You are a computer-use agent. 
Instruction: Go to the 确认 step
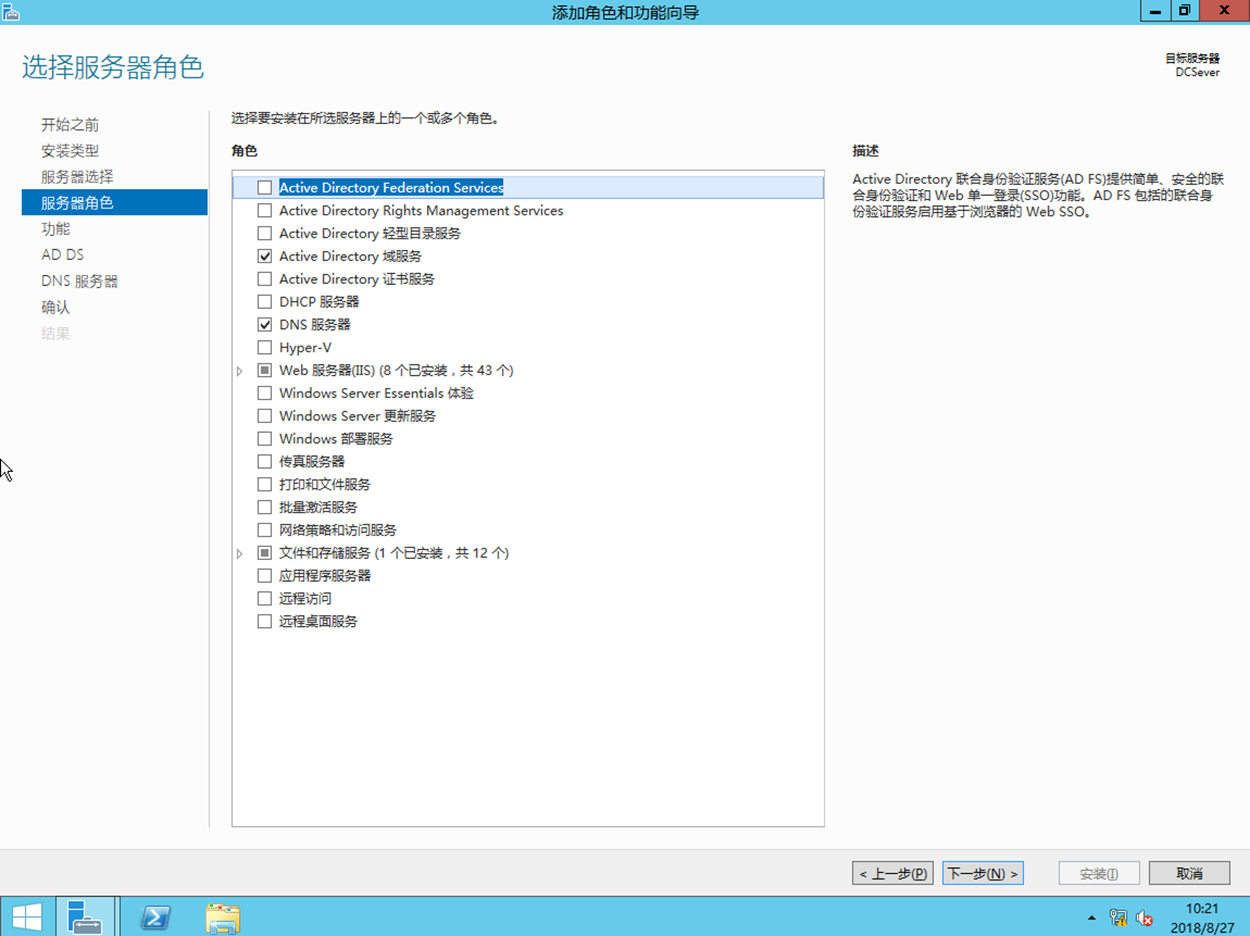[x=56, y=307]
